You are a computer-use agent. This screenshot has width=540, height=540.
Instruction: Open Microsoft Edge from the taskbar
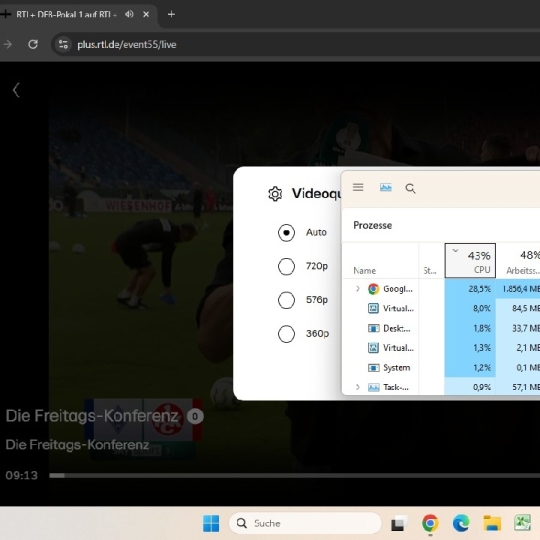pyautogui.click(x=461, y=523)
